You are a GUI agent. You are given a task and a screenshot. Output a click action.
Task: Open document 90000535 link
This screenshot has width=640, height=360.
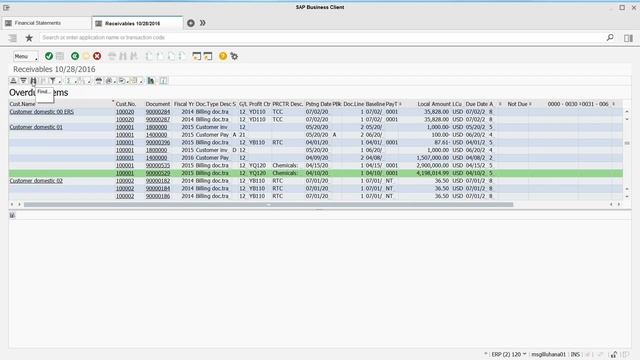(158, 166)
